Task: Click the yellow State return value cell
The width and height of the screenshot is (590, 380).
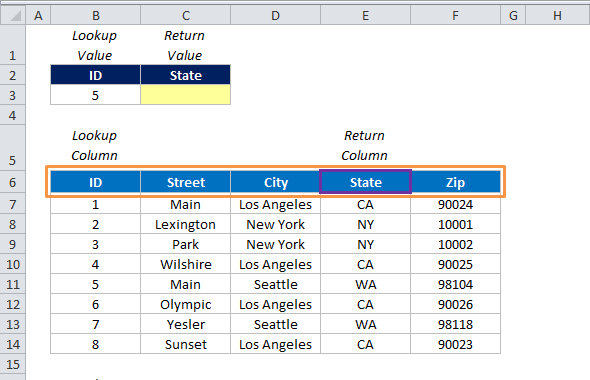Action: [186, 95]
